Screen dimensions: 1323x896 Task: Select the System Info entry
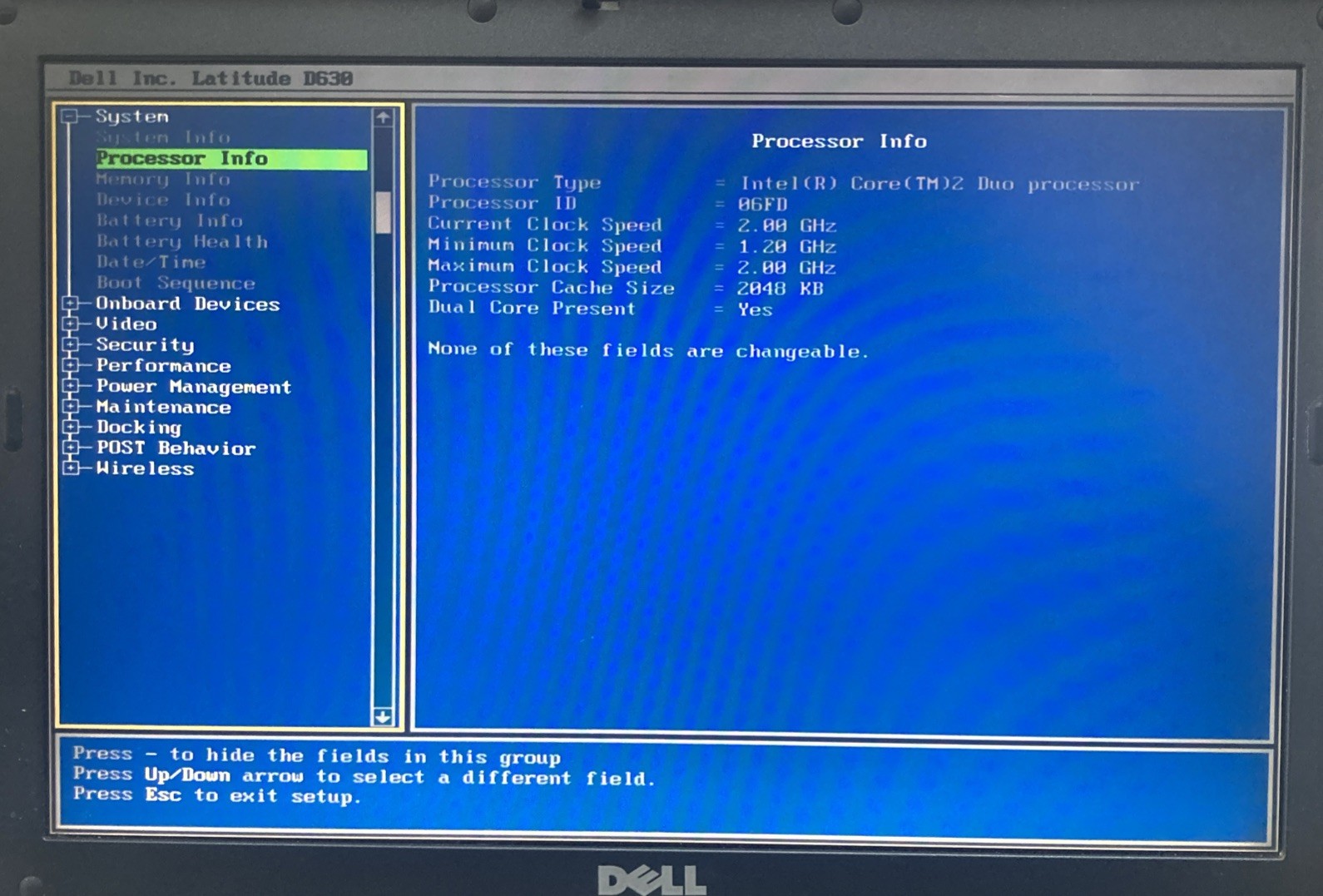pyautogui.click(x=163, y=137)
